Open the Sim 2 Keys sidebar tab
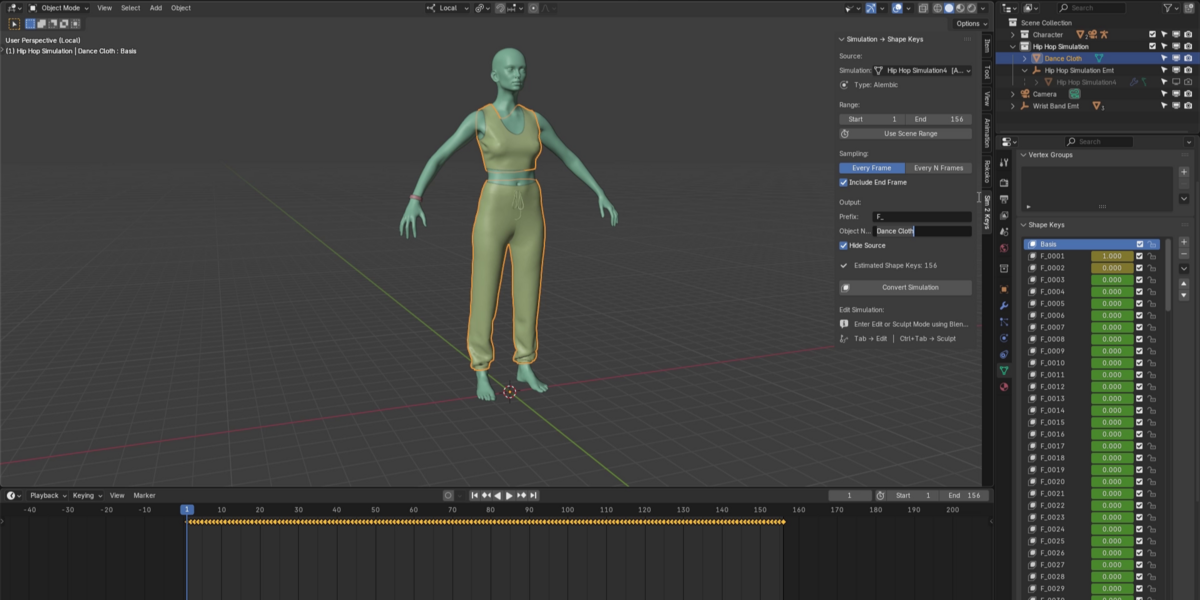Image resolution: width=1200 pixels, height=600 pixels. pyautogui.click(x=987, y=212)
